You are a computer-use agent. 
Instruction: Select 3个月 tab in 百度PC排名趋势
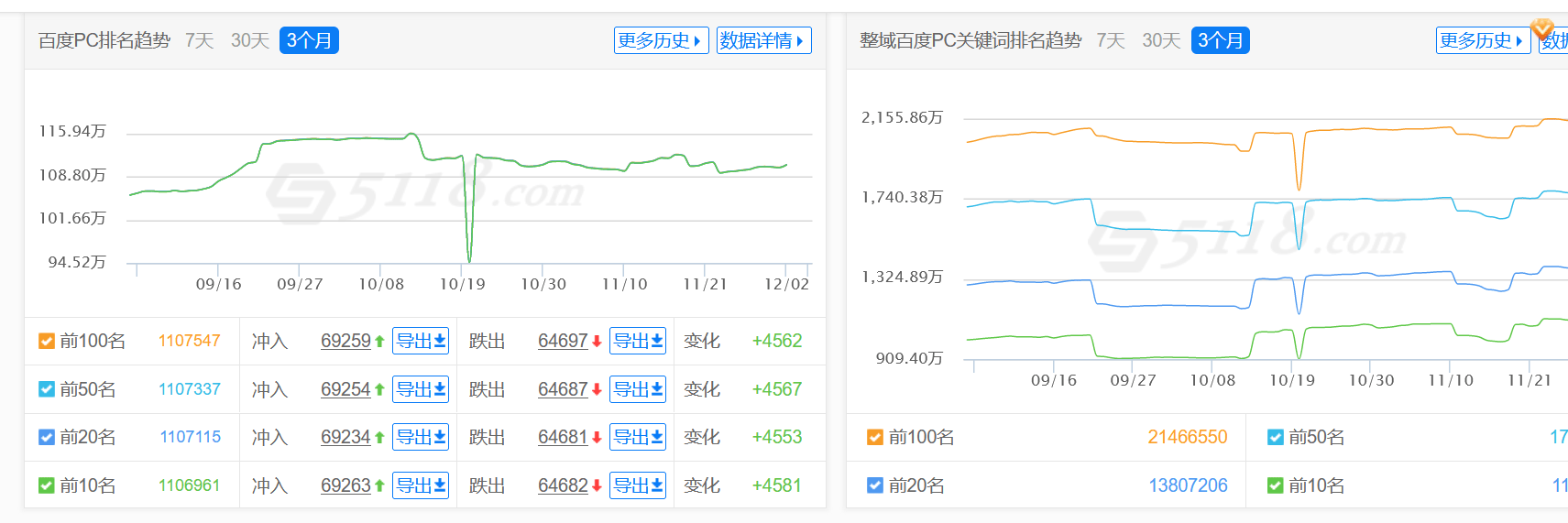(x=309, y=40)
